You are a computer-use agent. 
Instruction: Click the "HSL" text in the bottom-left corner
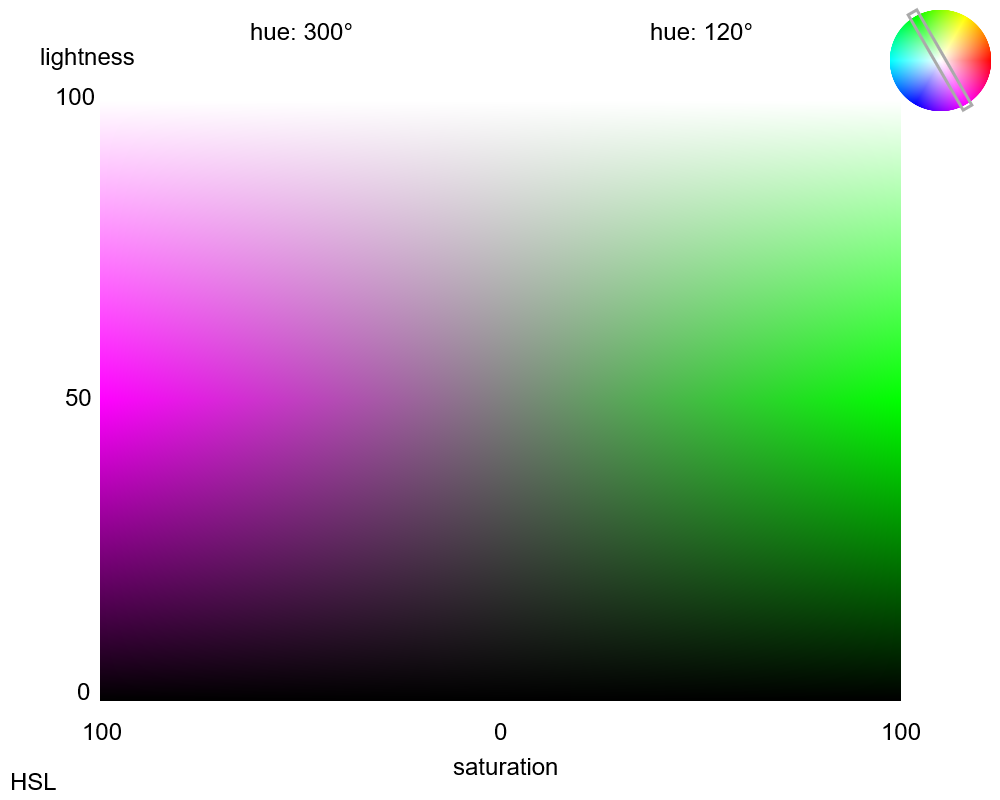pyautogui.click(x=33, y=782)
